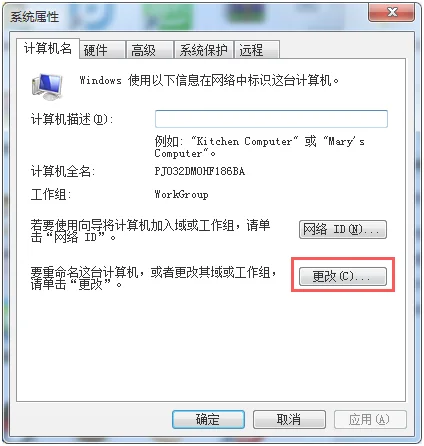Click the 应用(A) button

pos(370,419)
